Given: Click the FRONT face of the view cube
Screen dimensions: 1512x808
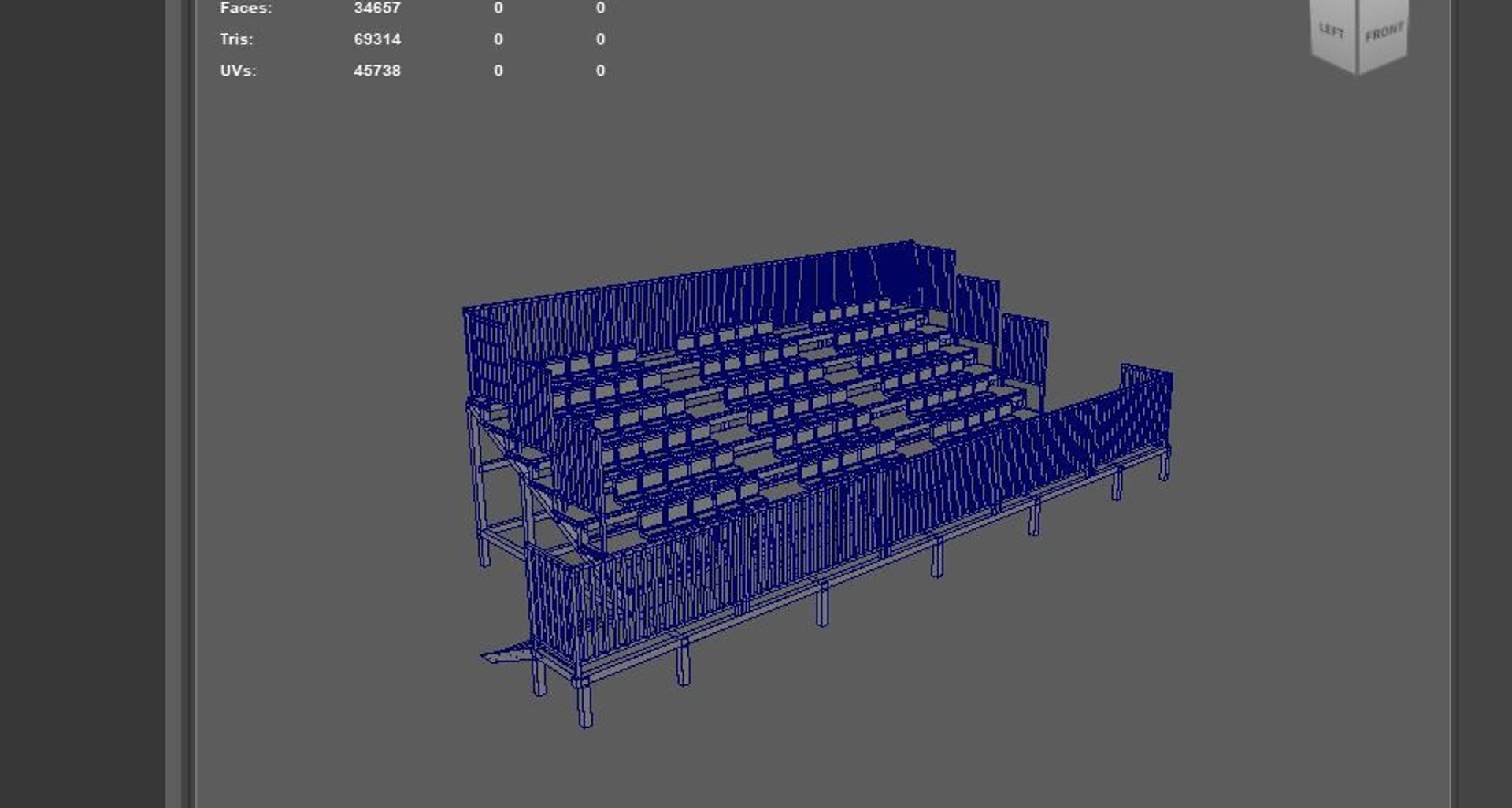Looking at the screenshot, I should [x=1384, y=32].
